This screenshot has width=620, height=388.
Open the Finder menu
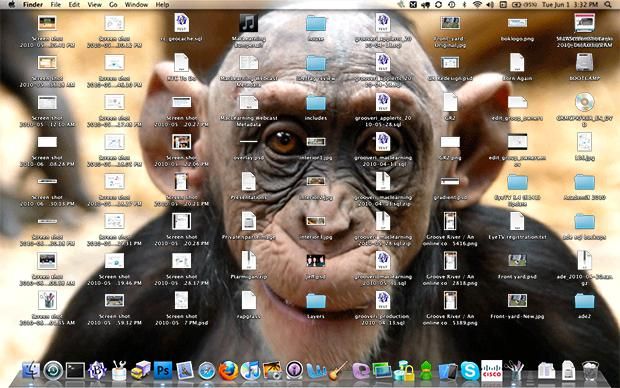pyautogui.click(x=33, y=5)
